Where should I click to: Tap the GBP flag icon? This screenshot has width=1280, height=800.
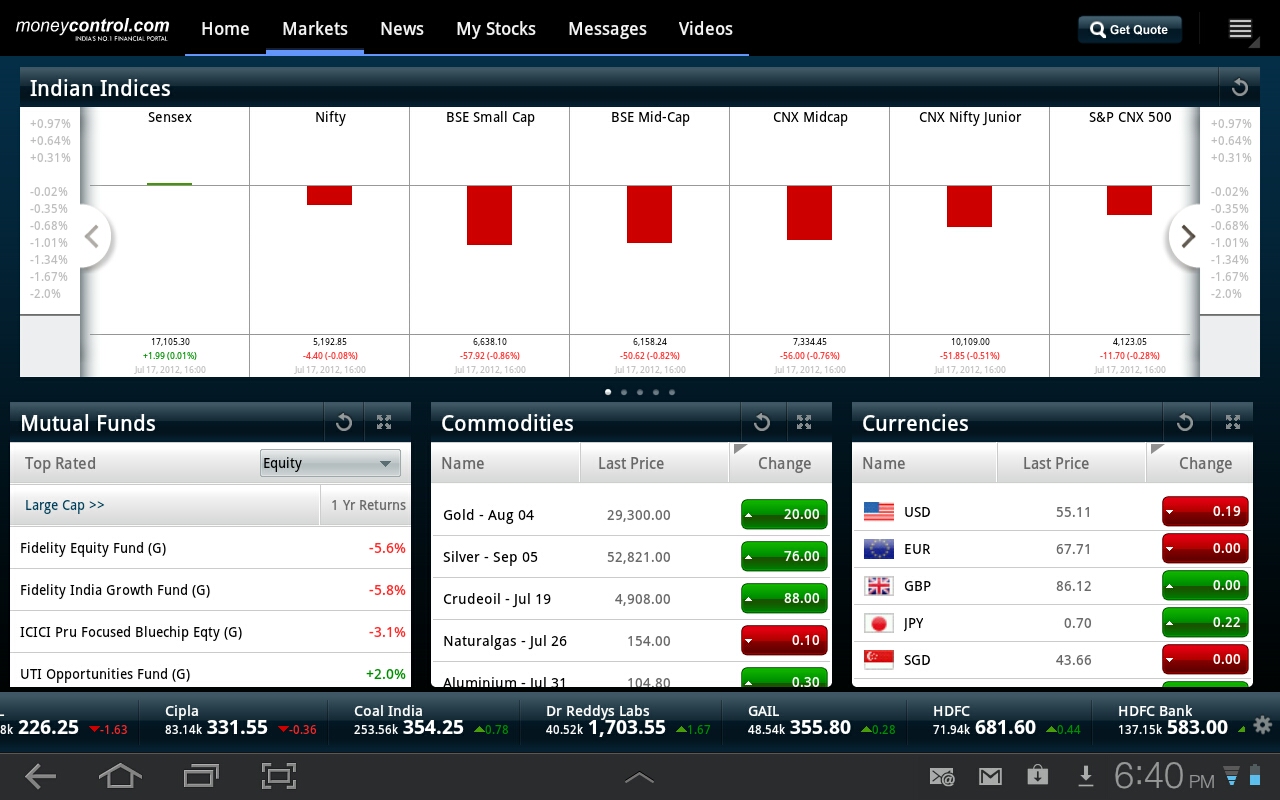point(878,585)
